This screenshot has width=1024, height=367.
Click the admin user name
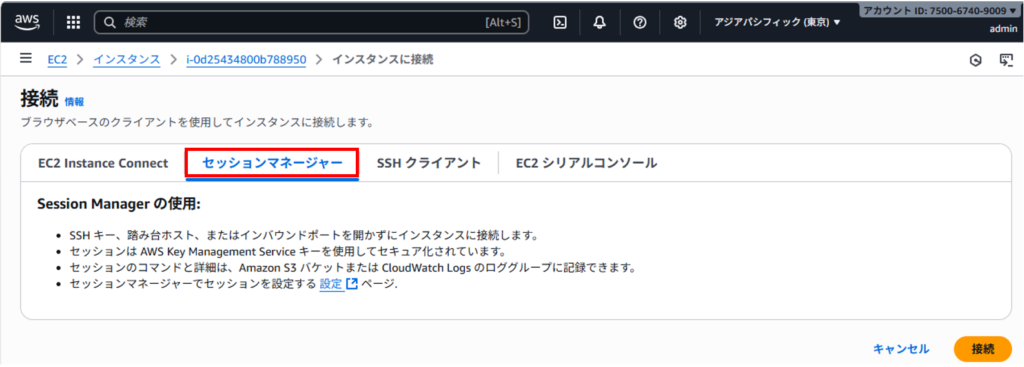pos(1003,29)
